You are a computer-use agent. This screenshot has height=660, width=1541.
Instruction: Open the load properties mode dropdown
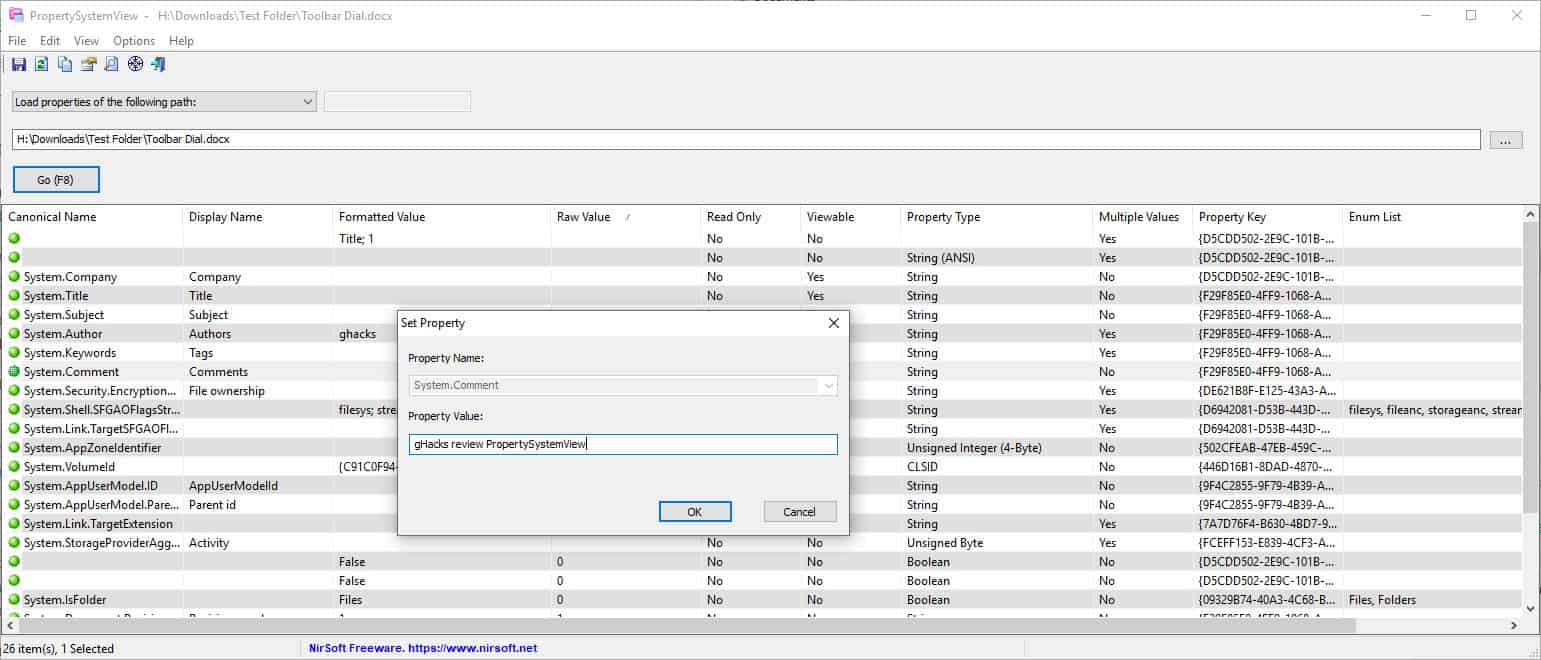point(305,101)
